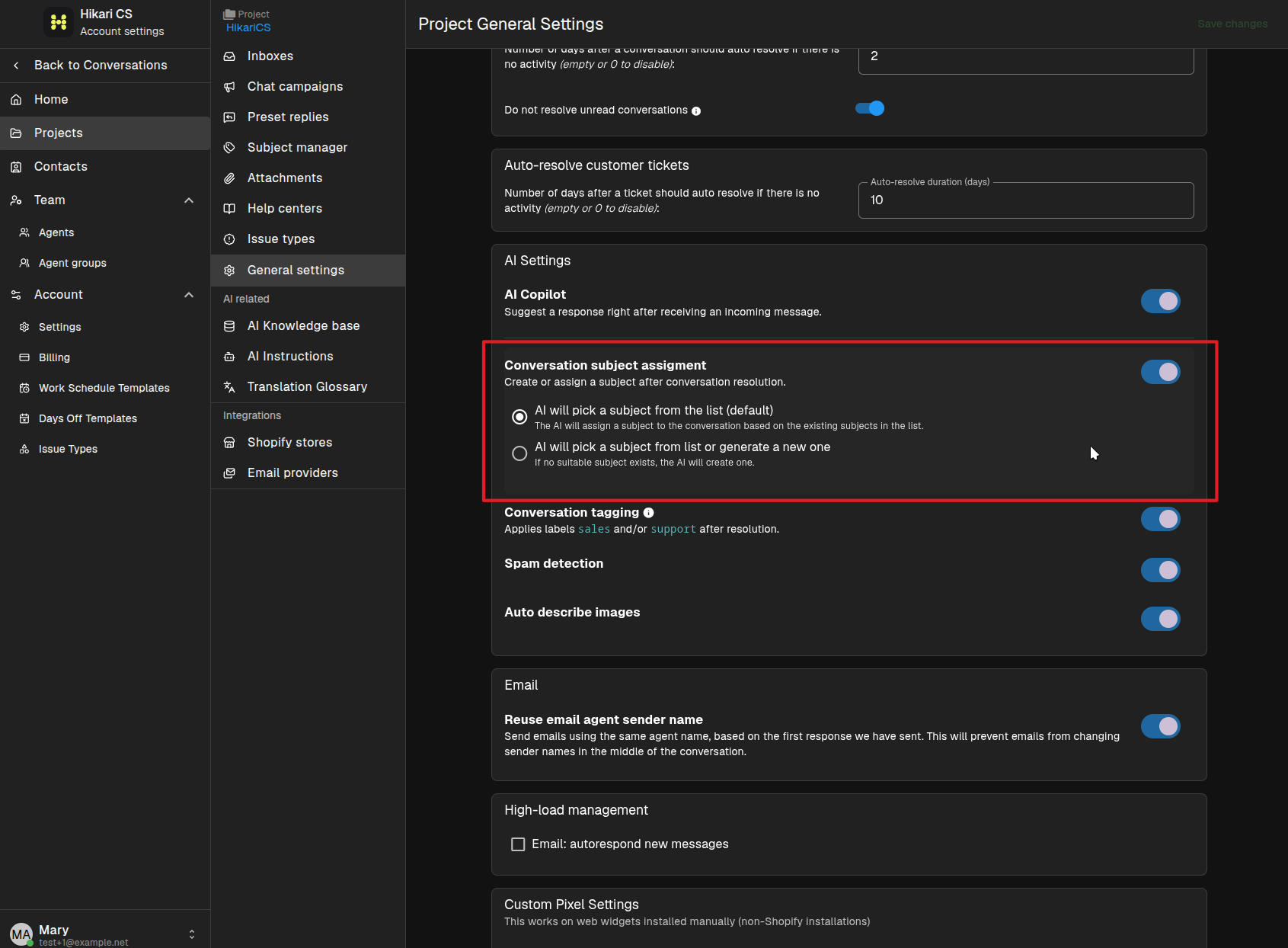This screenshot has width=1288, height=948.
Task: Click the Chat campaigns megaphone icon
Action: (229, 87)
